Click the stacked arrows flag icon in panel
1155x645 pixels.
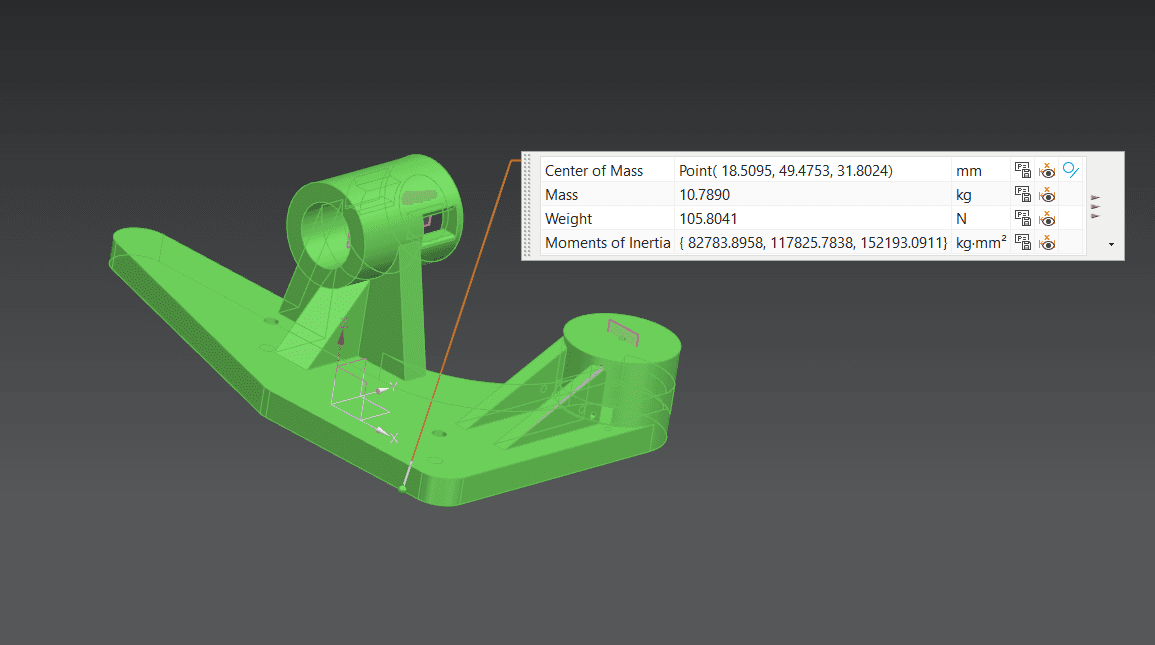tap(1095, 207)
